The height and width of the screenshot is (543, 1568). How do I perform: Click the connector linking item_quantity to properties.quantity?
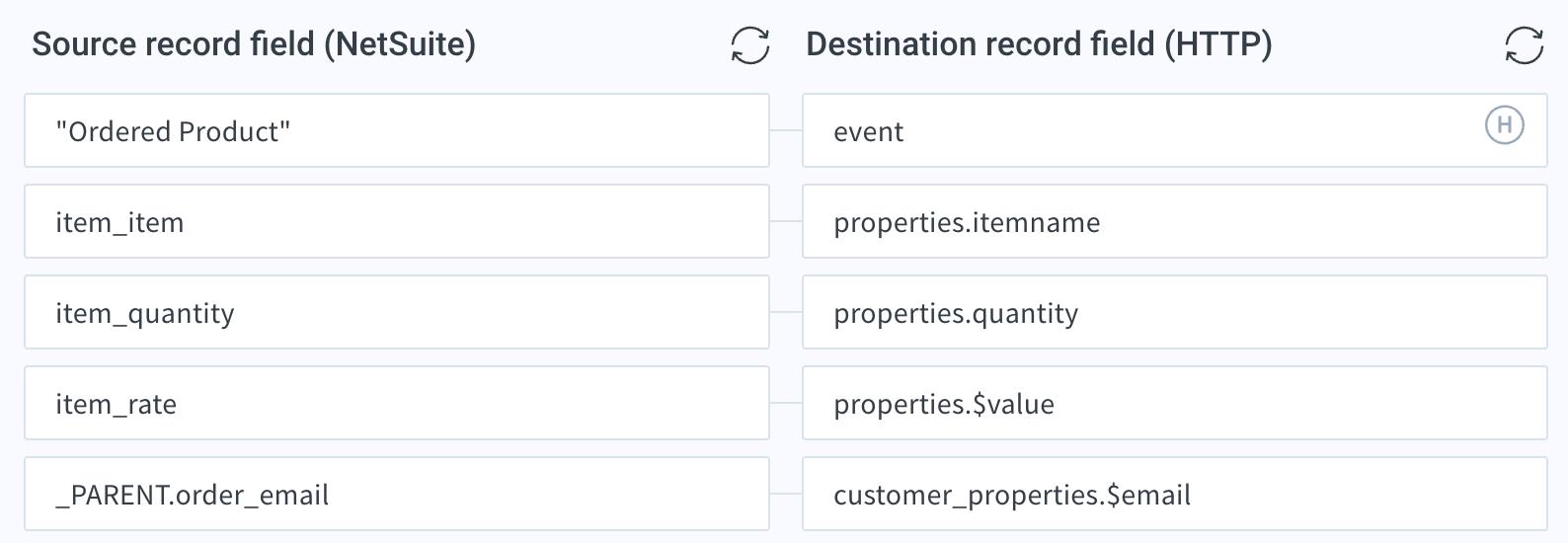786,312
